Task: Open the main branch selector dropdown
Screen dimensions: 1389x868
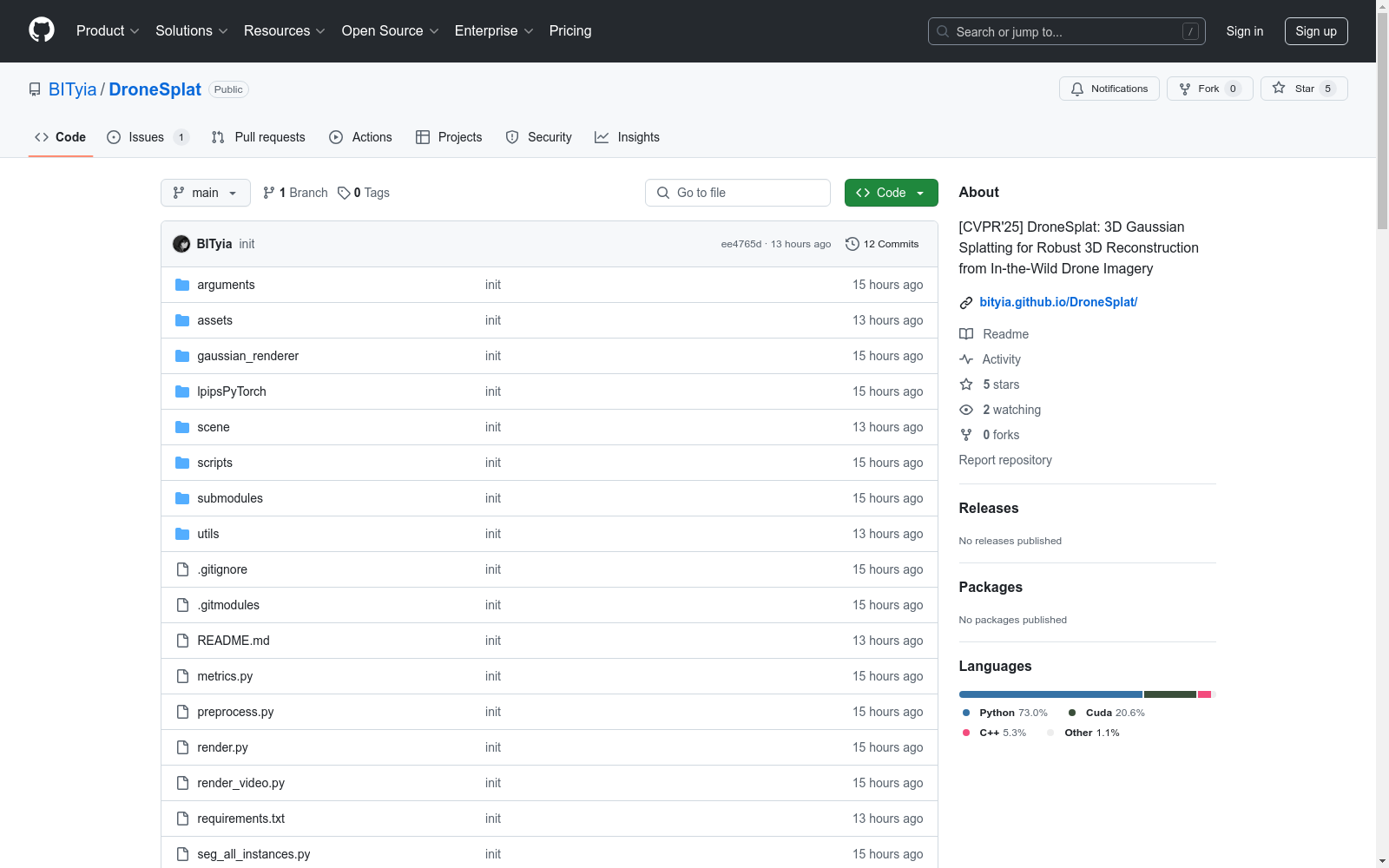Action: [206, 193]
